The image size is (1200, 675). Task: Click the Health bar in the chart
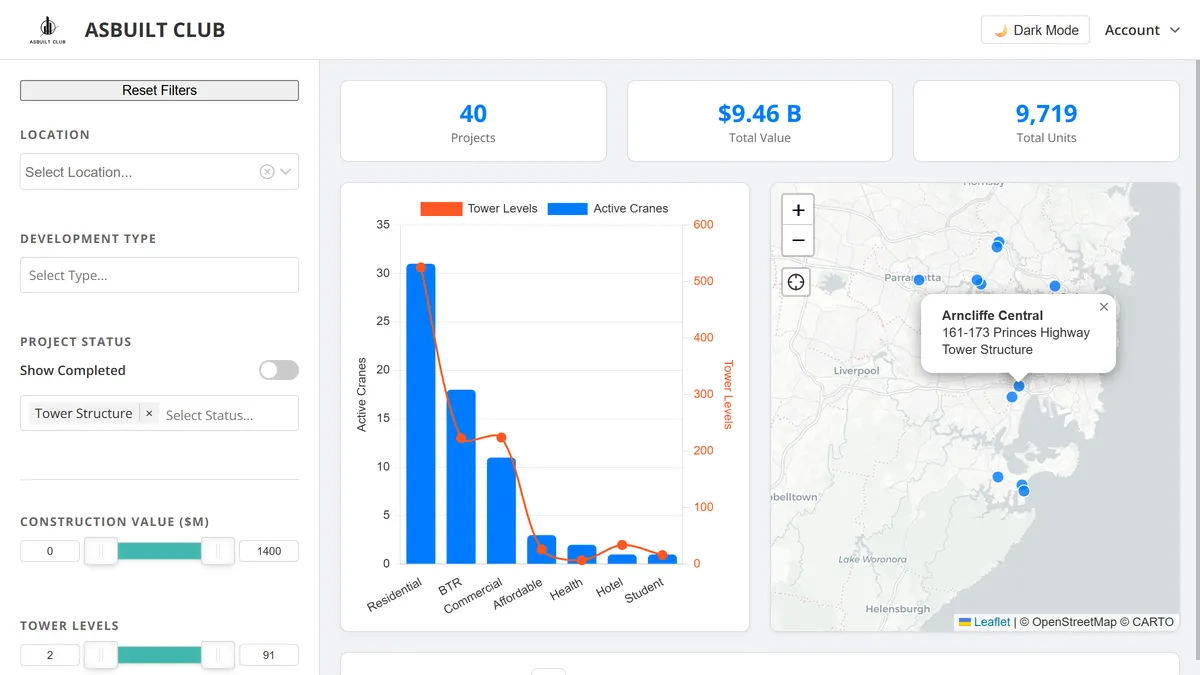582,554
